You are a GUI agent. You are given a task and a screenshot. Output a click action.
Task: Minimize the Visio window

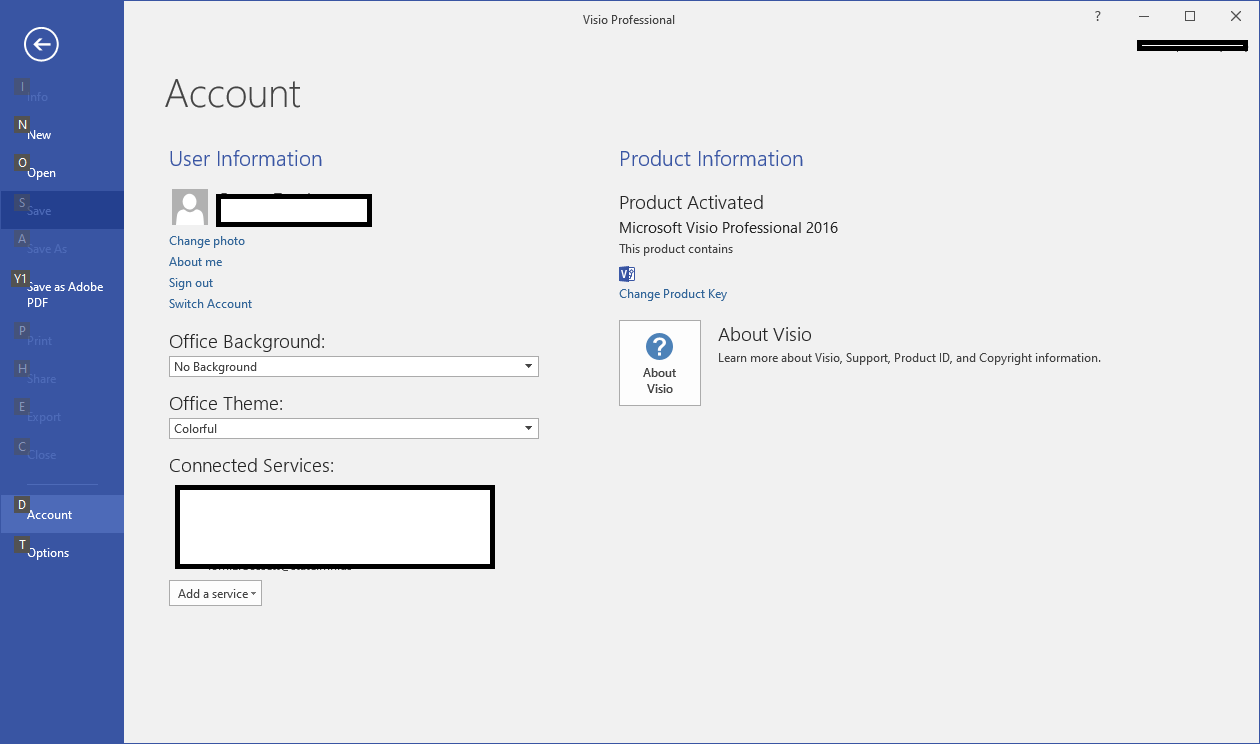tap(1144, 16)
